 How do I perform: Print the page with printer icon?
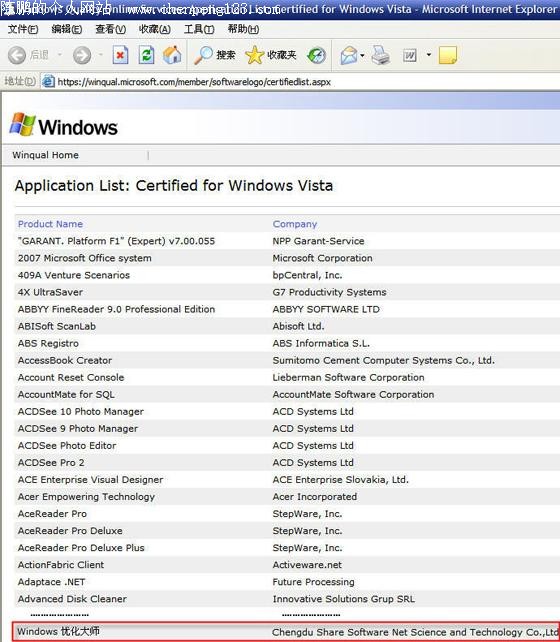381,55
